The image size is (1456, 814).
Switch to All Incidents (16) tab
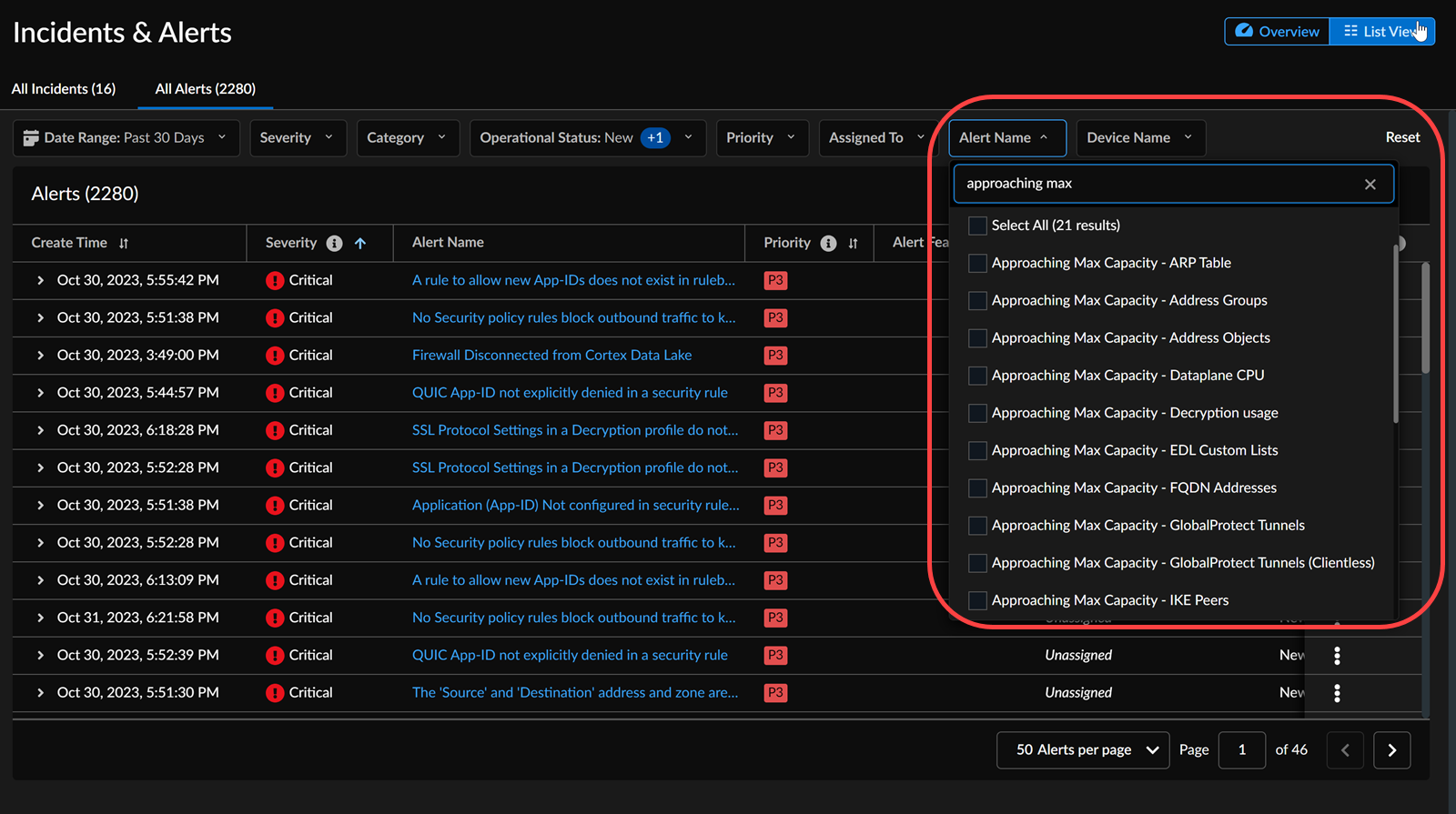point(64,89)
